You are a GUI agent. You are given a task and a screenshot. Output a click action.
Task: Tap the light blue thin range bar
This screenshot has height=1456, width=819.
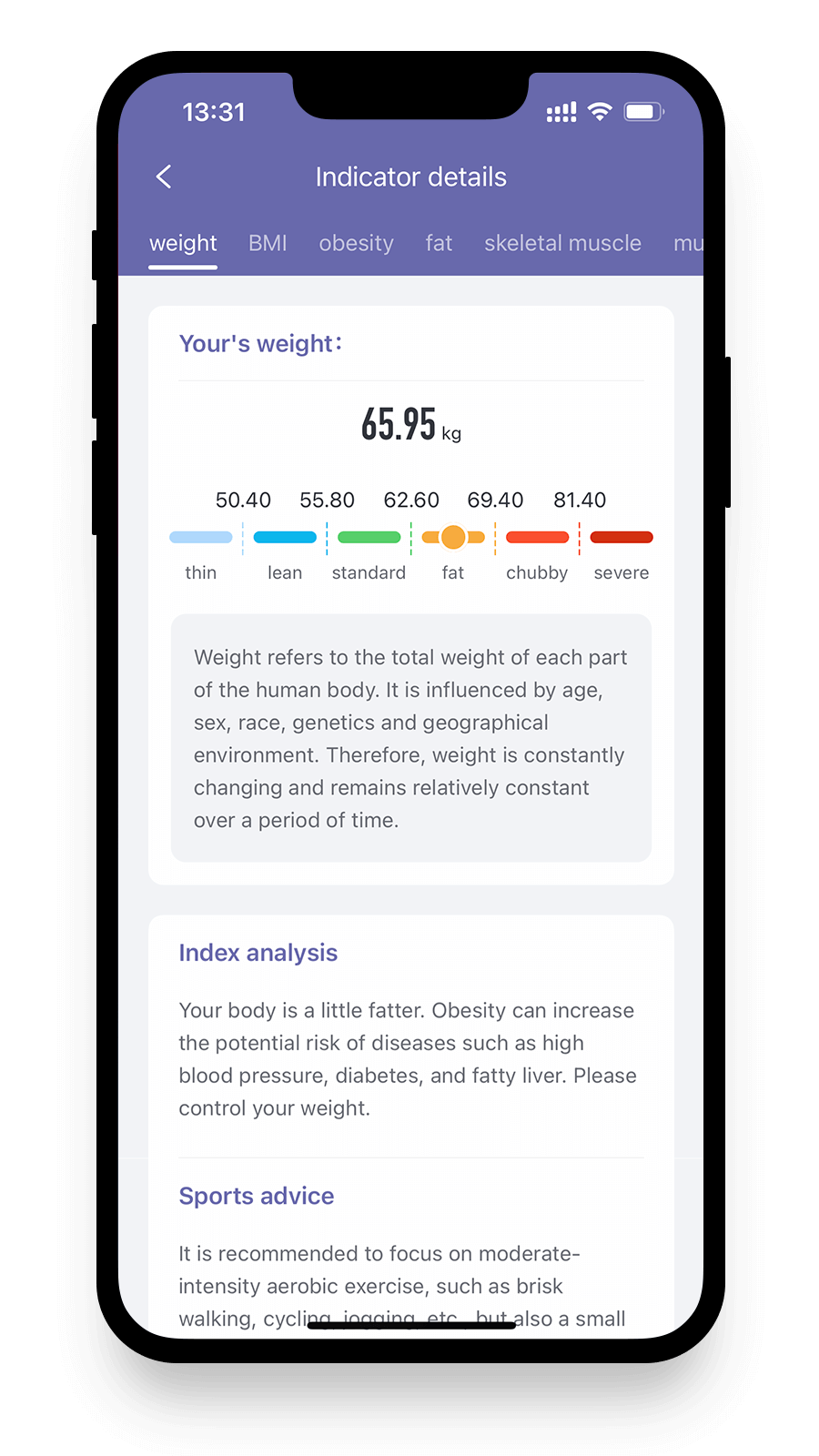(x=201, y=537)
